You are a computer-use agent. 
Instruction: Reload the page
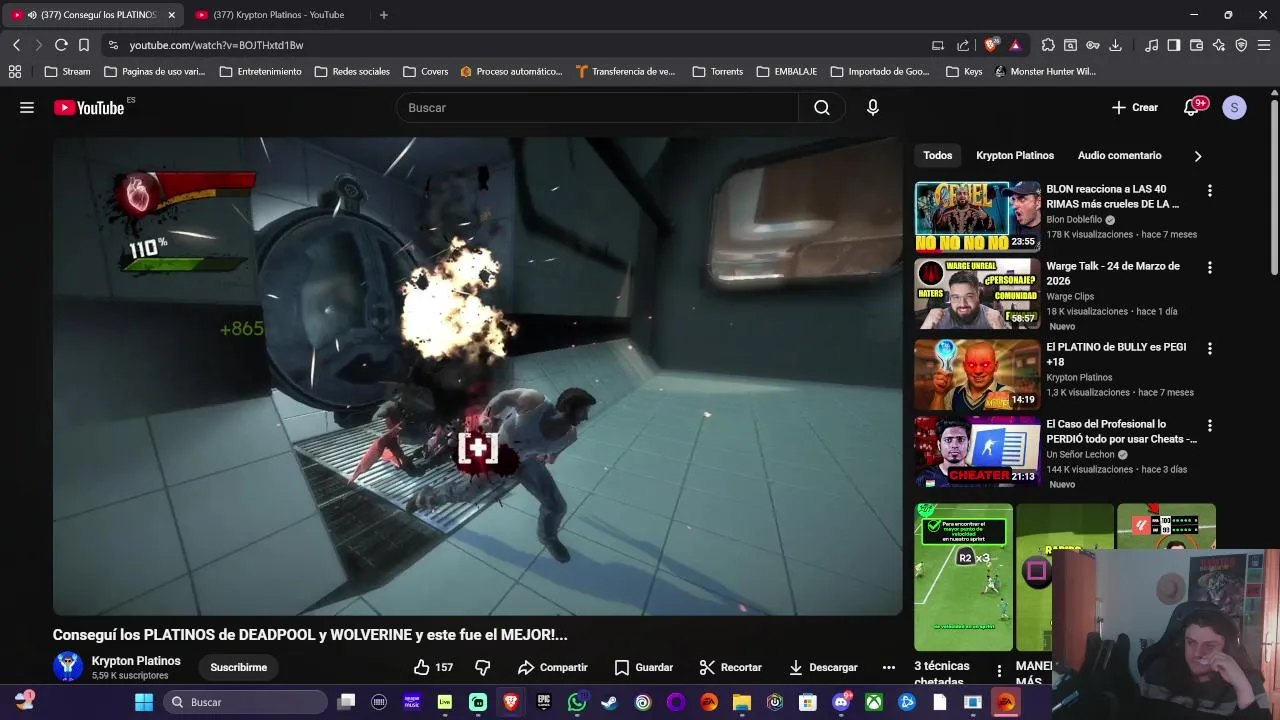pos(61,45)
